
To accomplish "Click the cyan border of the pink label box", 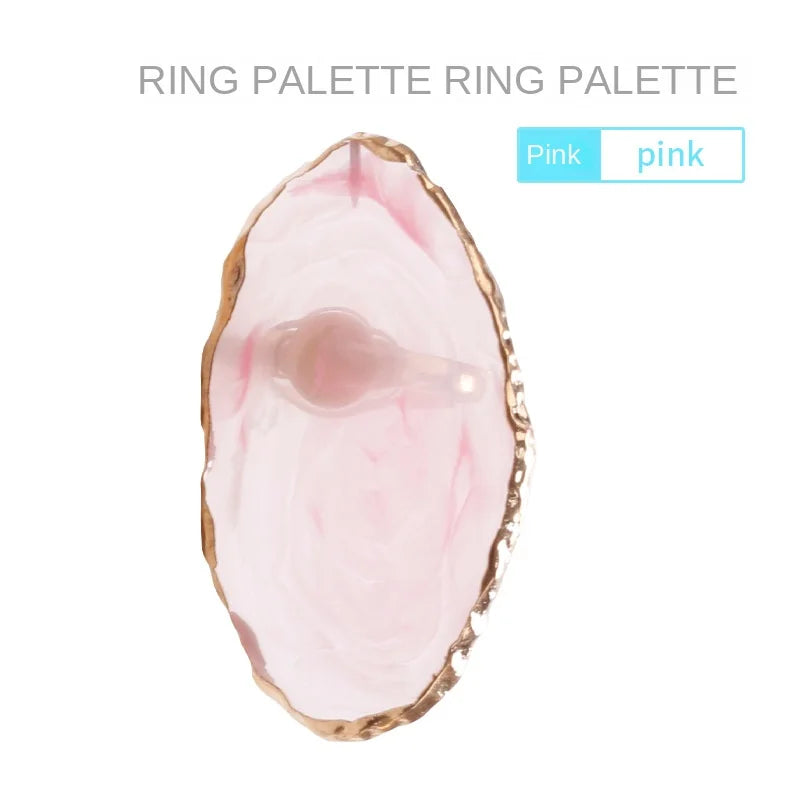I will coord(631,129).
